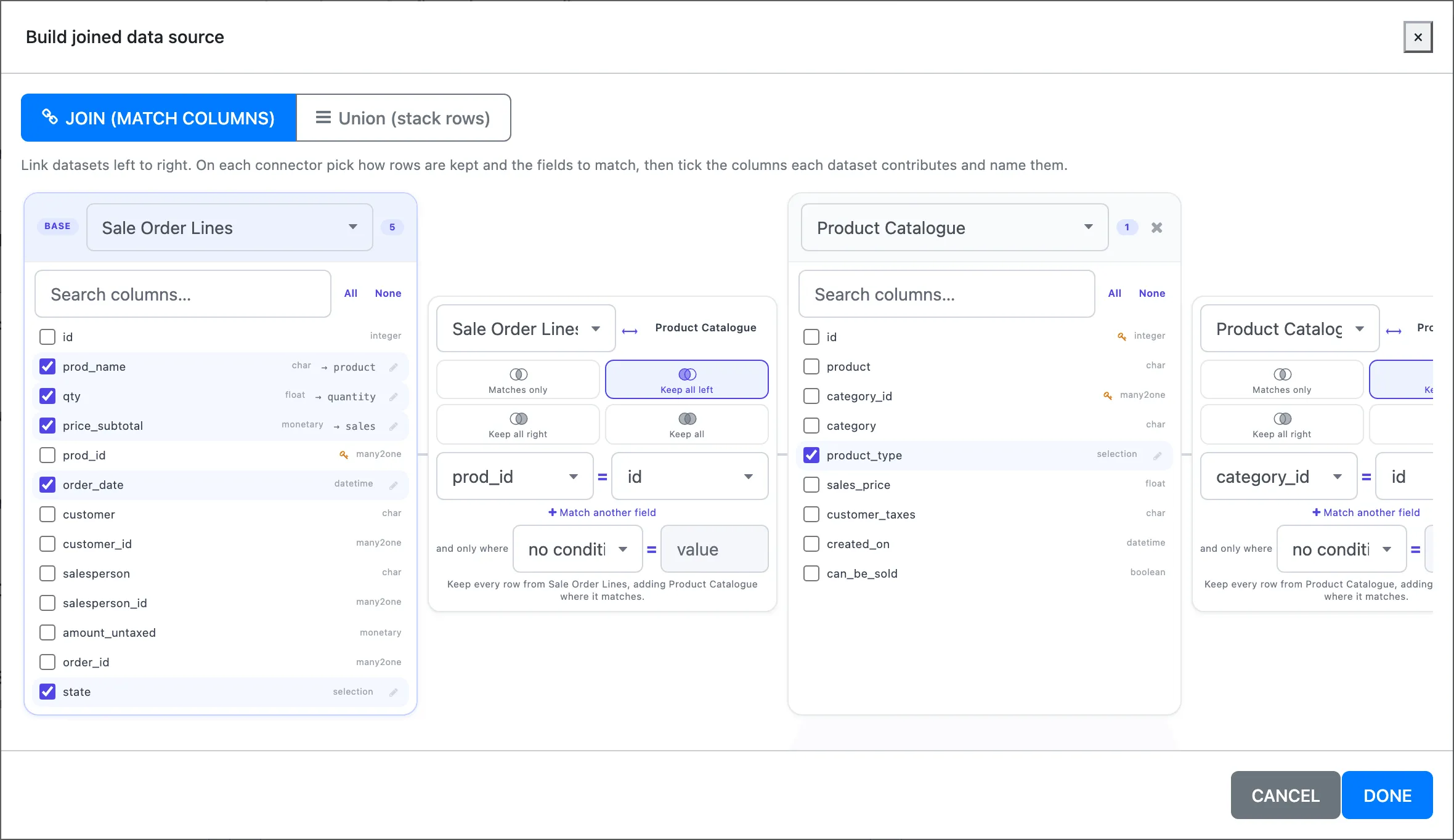Click the pencil rename icon for qty
The image size is (1454, 840).
point(393,397)
